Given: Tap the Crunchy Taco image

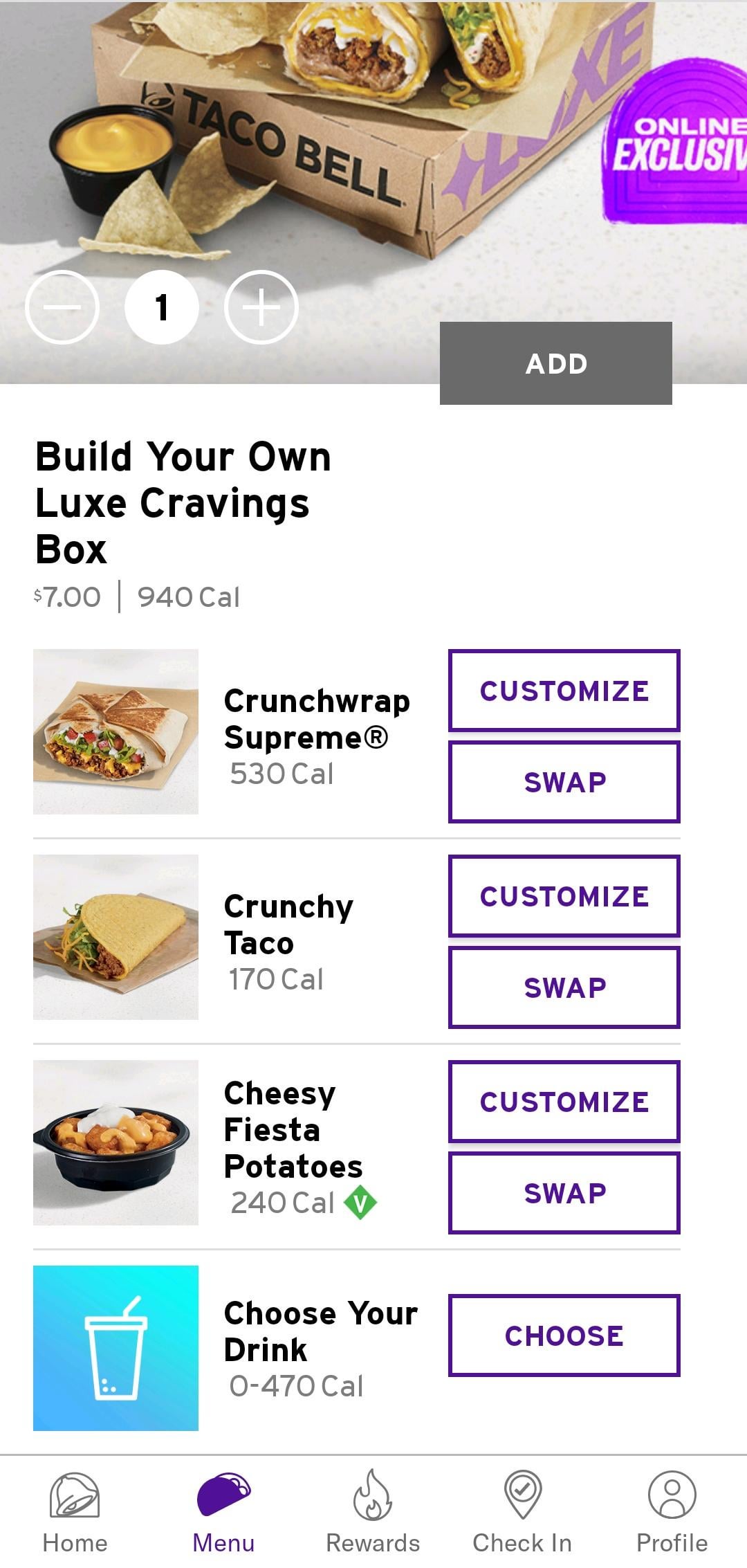Looking at the screenshot, I should (116, 937).
